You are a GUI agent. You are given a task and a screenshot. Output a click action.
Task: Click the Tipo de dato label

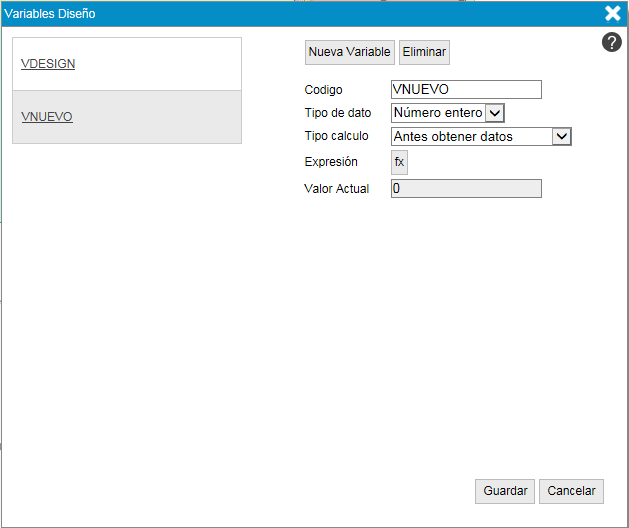[x=338, y=113]
